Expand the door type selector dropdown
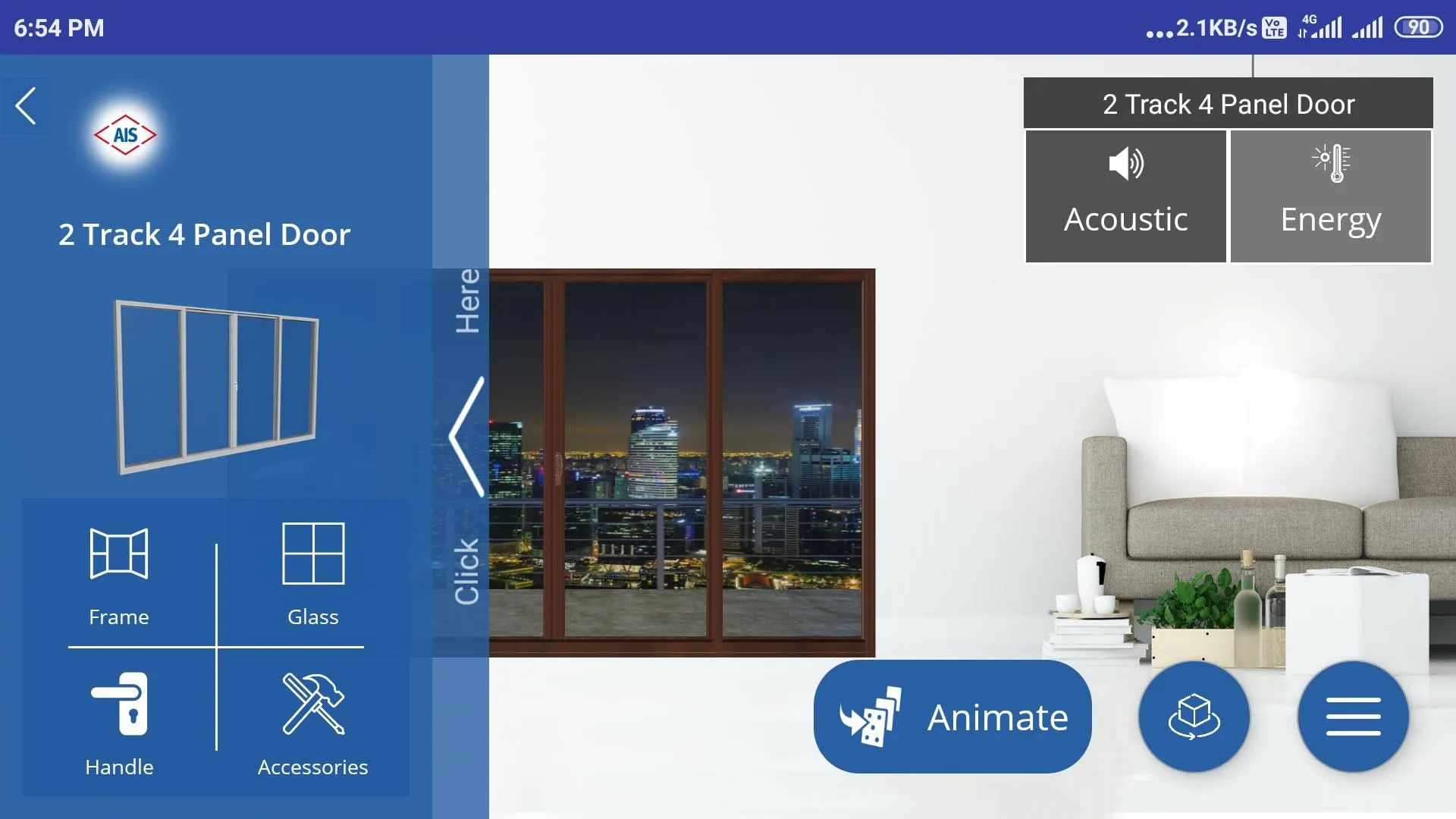This screenshot has height=819, width=1456. [1228, 103]
